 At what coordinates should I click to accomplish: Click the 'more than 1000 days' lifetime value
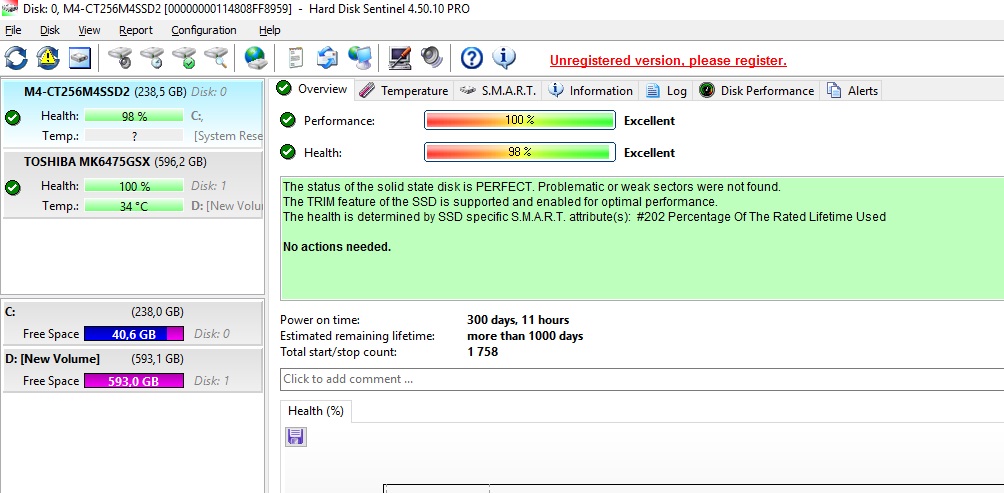click(525, 336)
